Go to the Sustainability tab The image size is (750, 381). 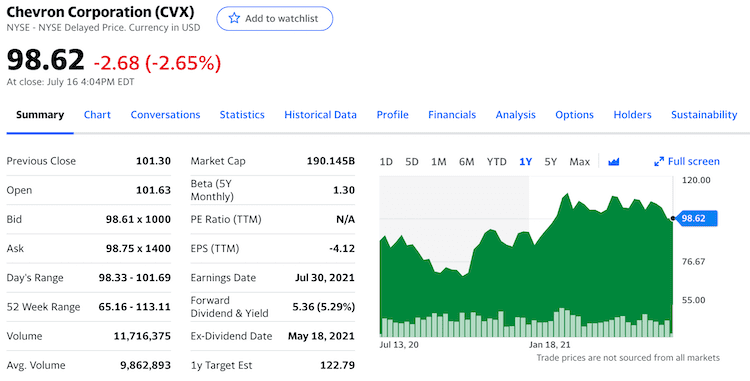(x=704, y=115)
